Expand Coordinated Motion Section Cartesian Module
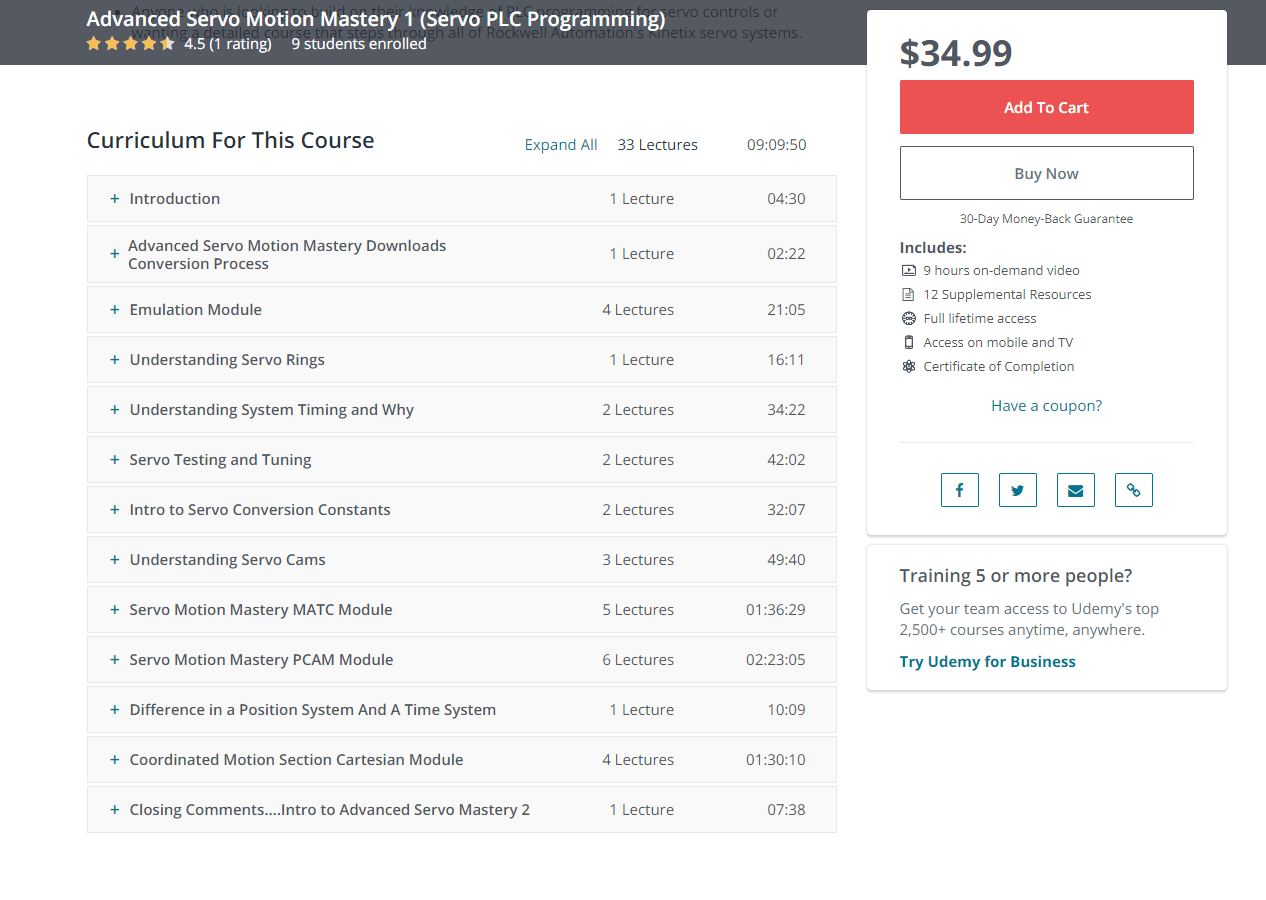Image resolution: width=1266 pixels, height=900 pixels. (x=296, y=760)
